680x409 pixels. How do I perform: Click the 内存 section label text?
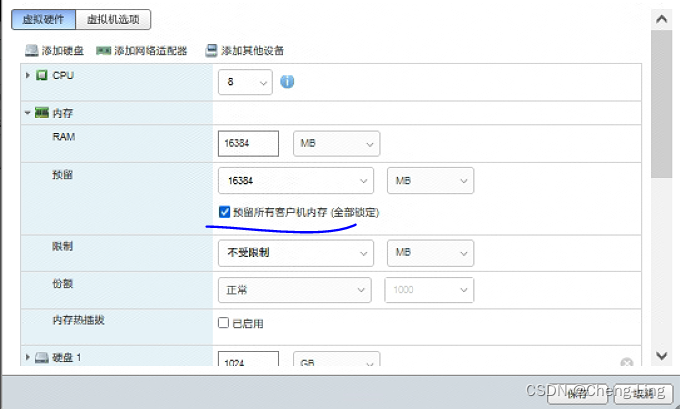[x=62, y=113]
